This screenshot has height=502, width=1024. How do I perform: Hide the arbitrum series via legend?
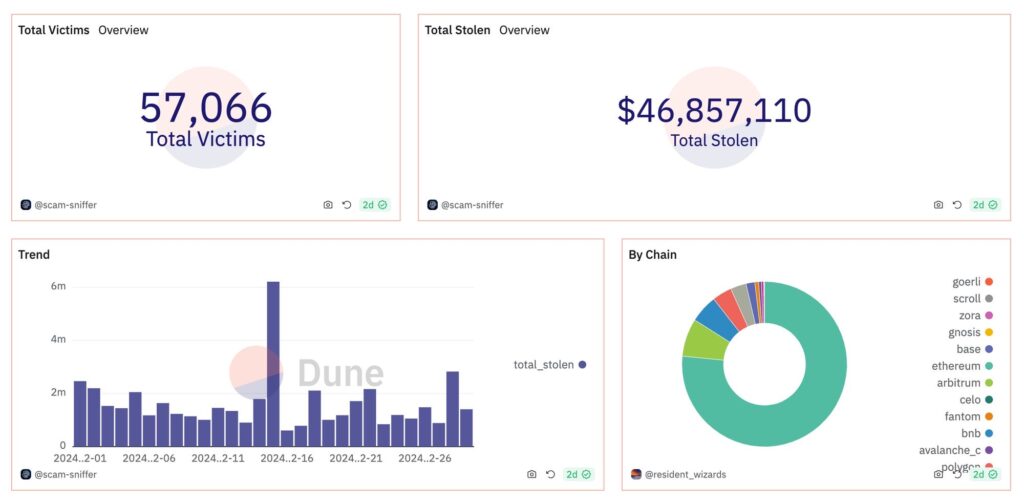957,383
